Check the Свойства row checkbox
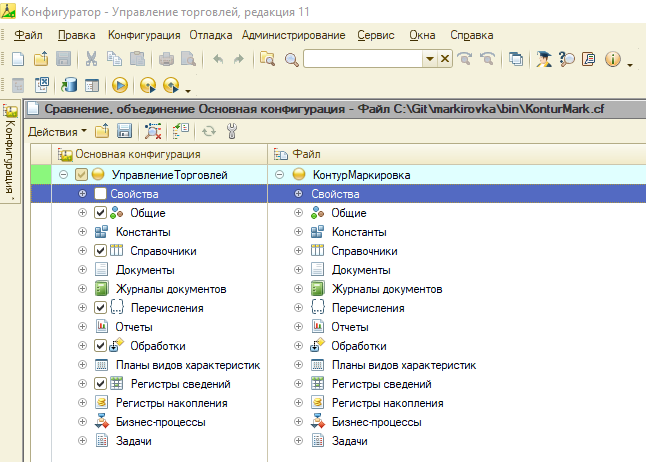This screenshot has height=462, width=646. tap(101, 194)
